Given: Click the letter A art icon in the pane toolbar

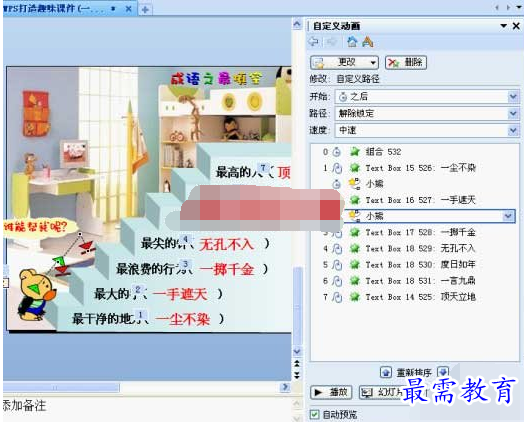Looking at the screenshot, I should click(x=368, y=42).
